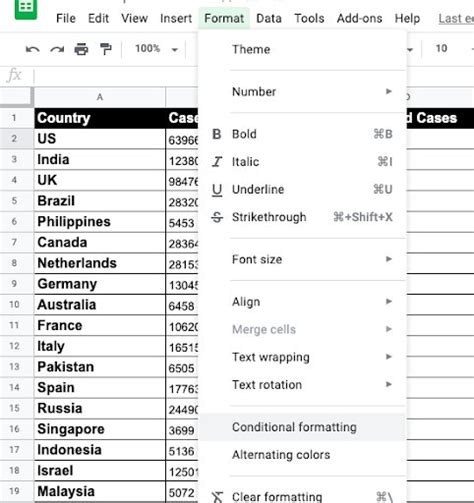Apply Bold from the Format menu
474x503 pixels.
click(302, 134)
